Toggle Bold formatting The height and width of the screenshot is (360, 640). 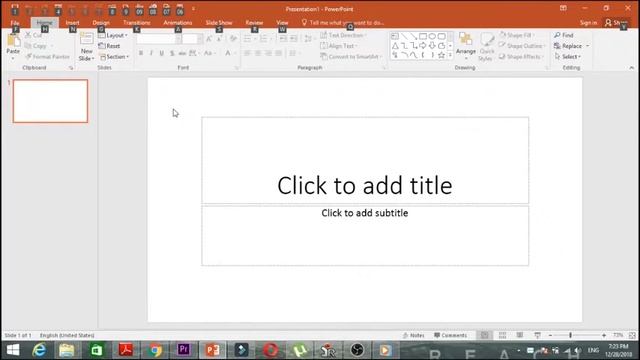pyautogui.click(x=141, y=53)
